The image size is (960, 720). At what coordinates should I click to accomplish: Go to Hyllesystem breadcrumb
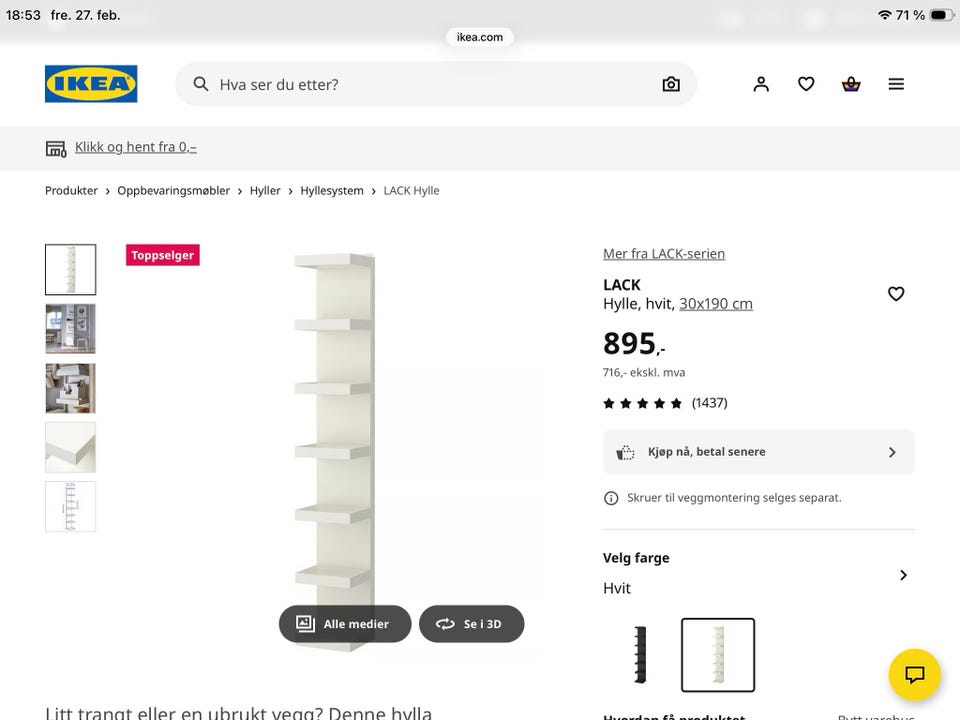tap(332, 191)
